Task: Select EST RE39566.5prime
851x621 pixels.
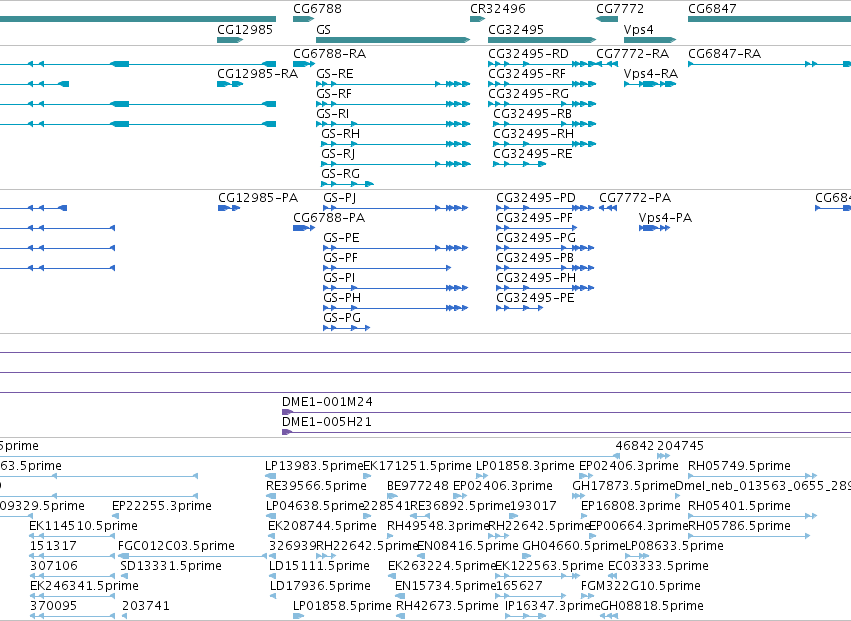Action: coord(316,486)
